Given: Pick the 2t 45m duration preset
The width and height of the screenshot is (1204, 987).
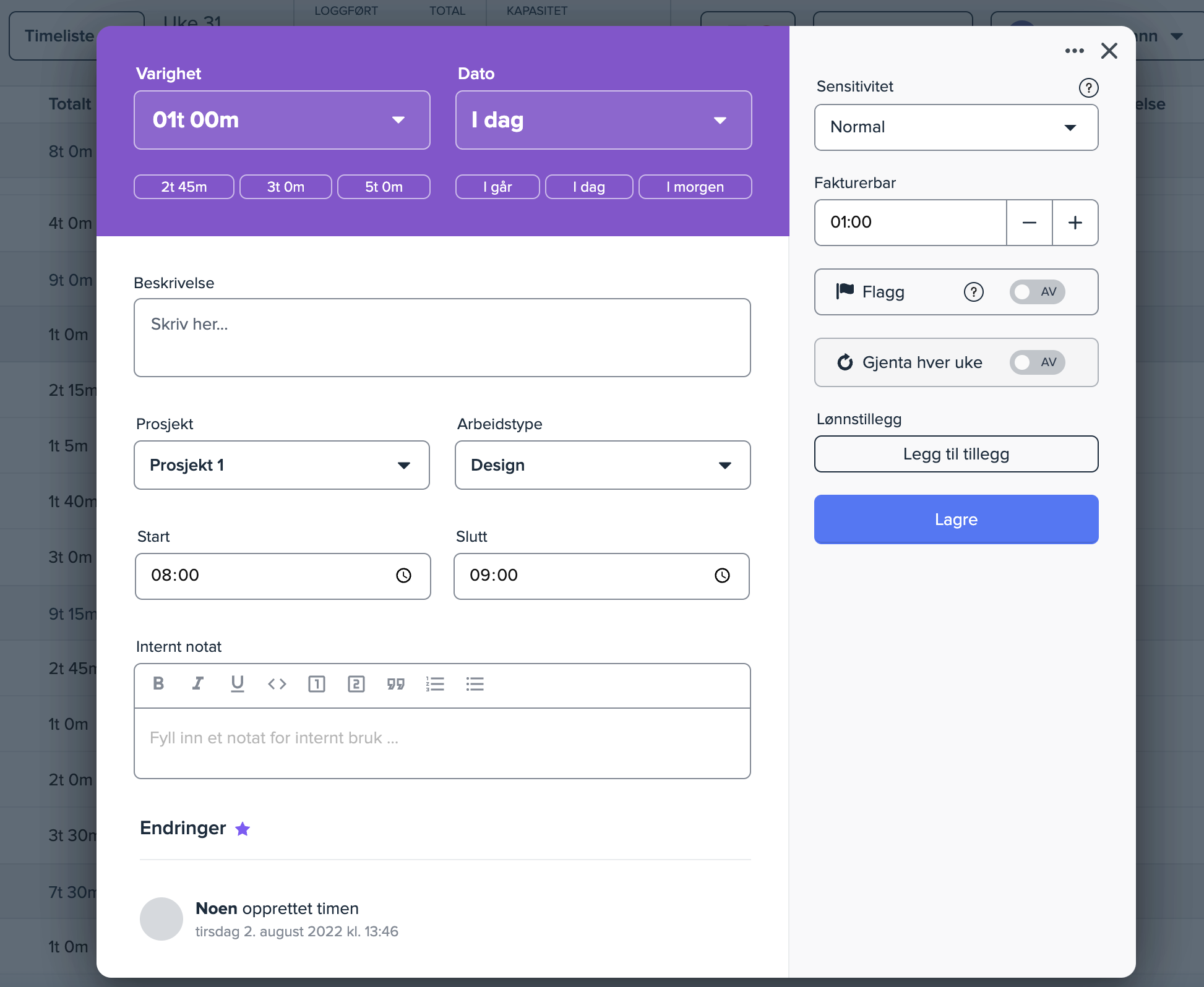Looking at the screenshot, I should point(184,187).
